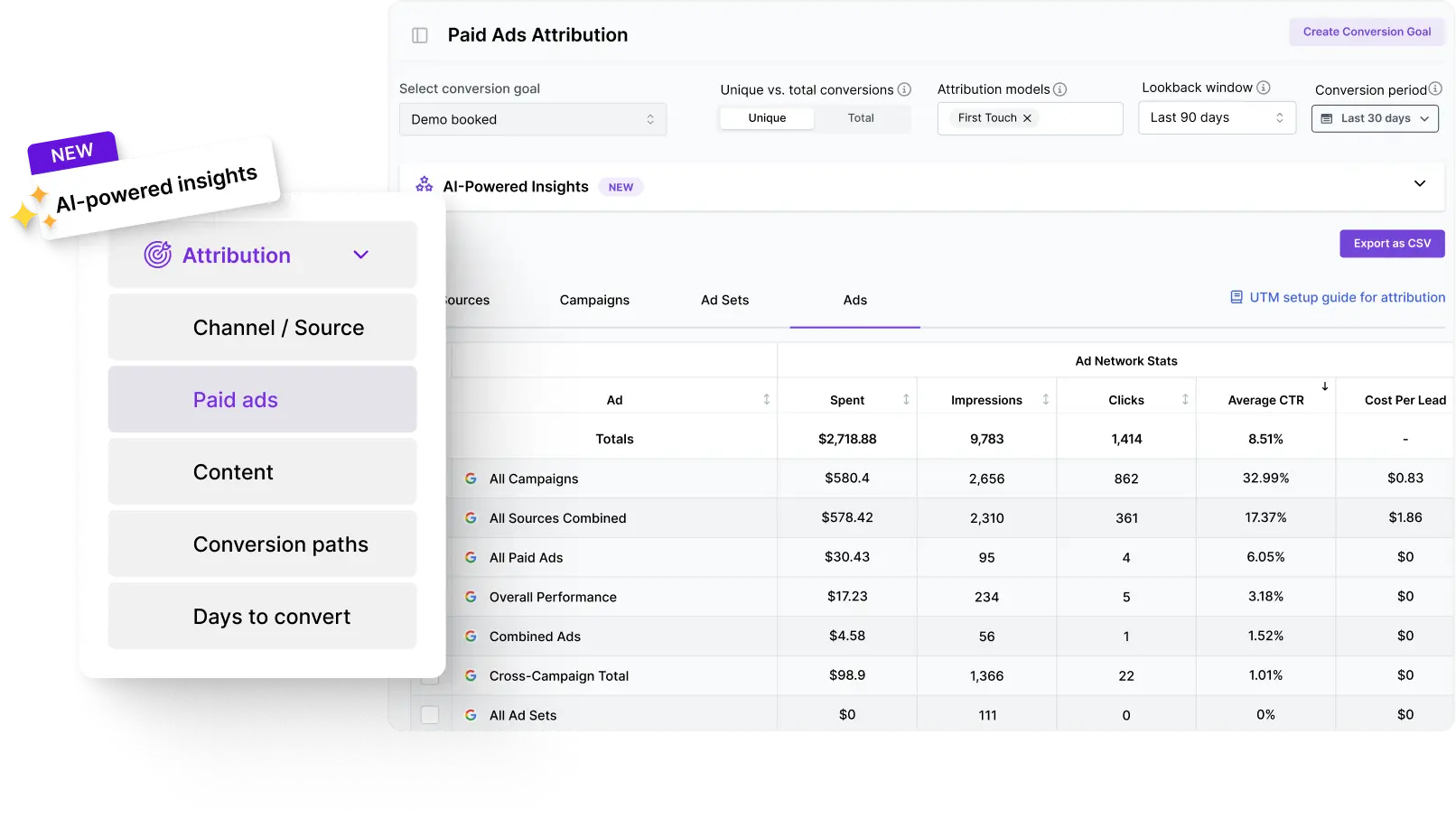Click the calendar icon in Conversion period selector
Screen dimensions: 1456x837
pyautogui.click(x=1325, y=117)
